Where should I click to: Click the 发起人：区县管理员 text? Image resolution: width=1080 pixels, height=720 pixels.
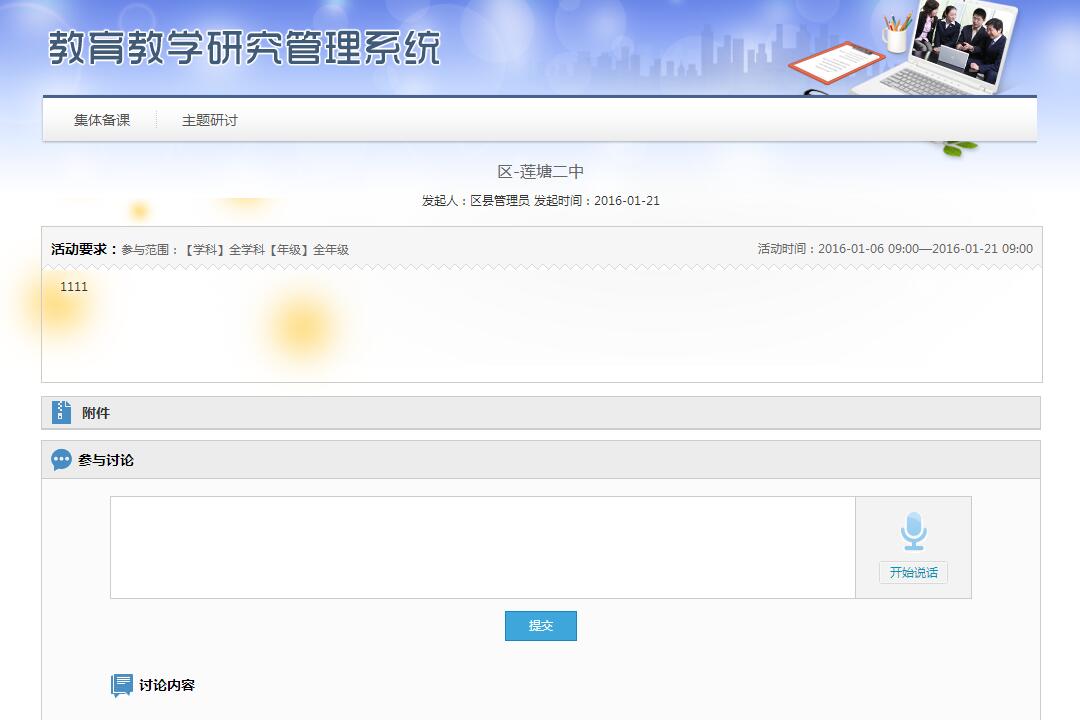[x=475, y=200]
